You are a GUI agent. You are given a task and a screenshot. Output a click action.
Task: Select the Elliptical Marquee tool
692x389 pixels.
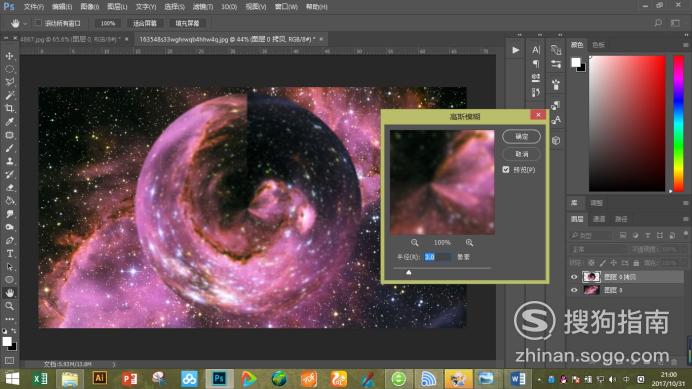point(9,69)
